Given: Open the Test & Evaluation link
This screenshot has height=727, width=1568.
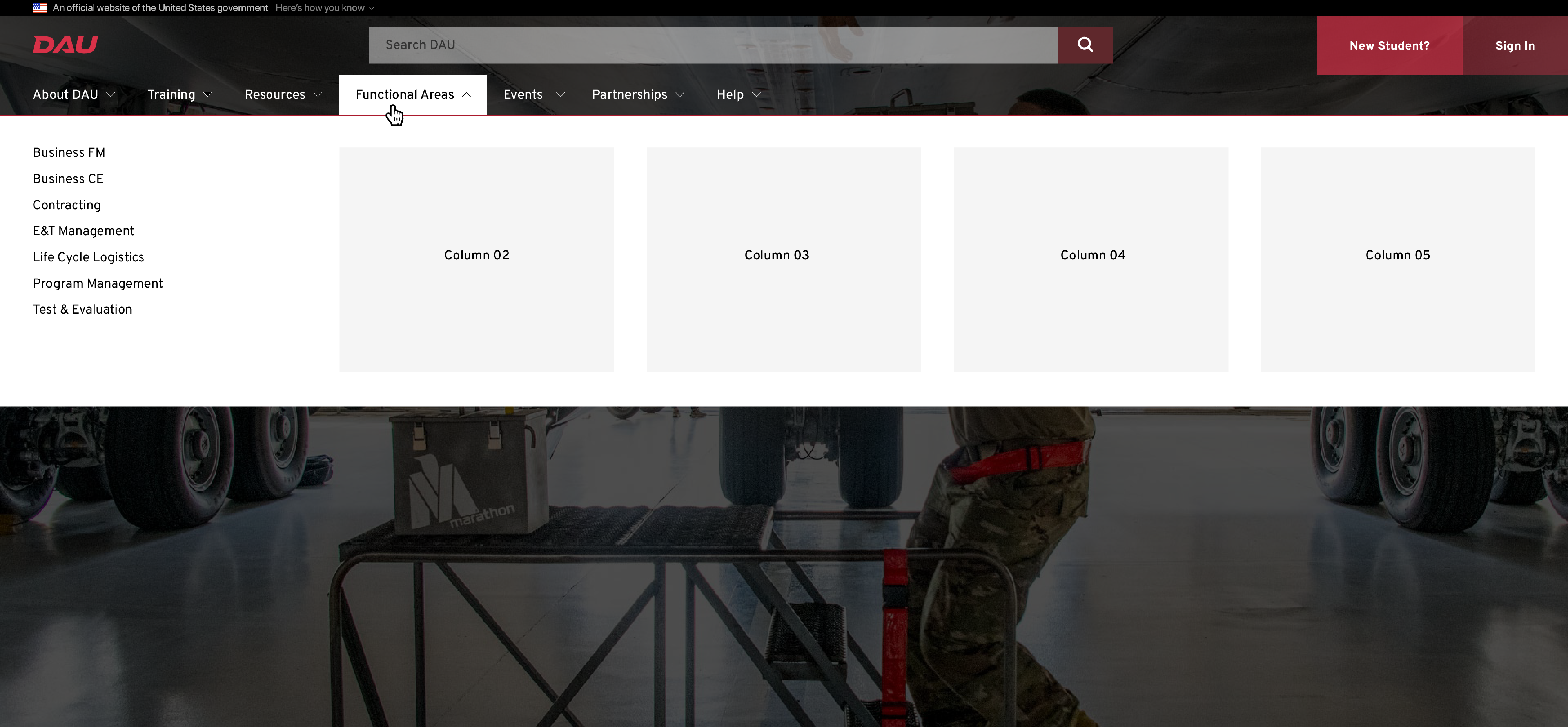Looking at the screenshot, I should [82, 310].
